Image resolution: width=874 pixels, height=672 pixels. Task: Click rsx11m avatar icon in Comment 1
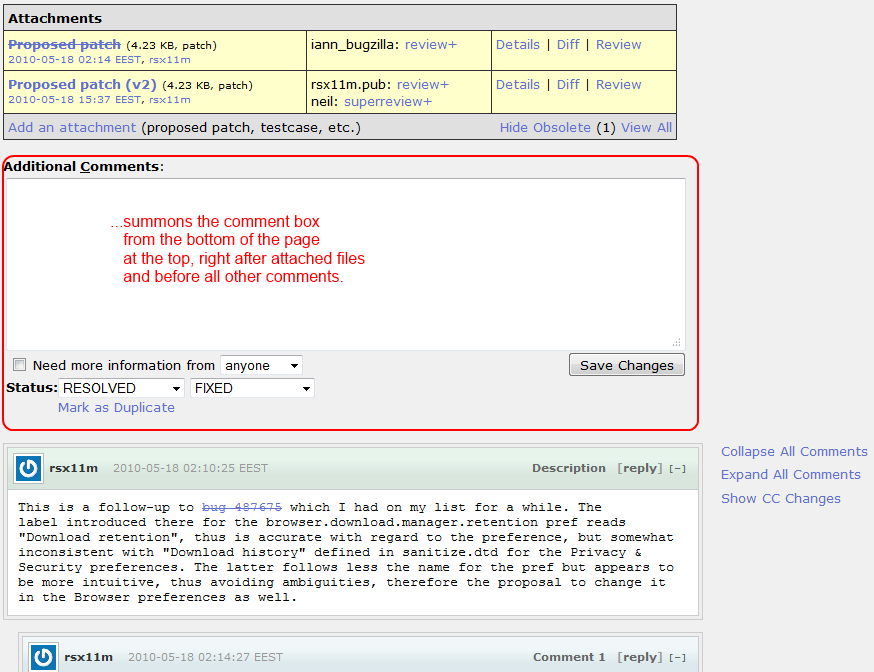[43, 658]
